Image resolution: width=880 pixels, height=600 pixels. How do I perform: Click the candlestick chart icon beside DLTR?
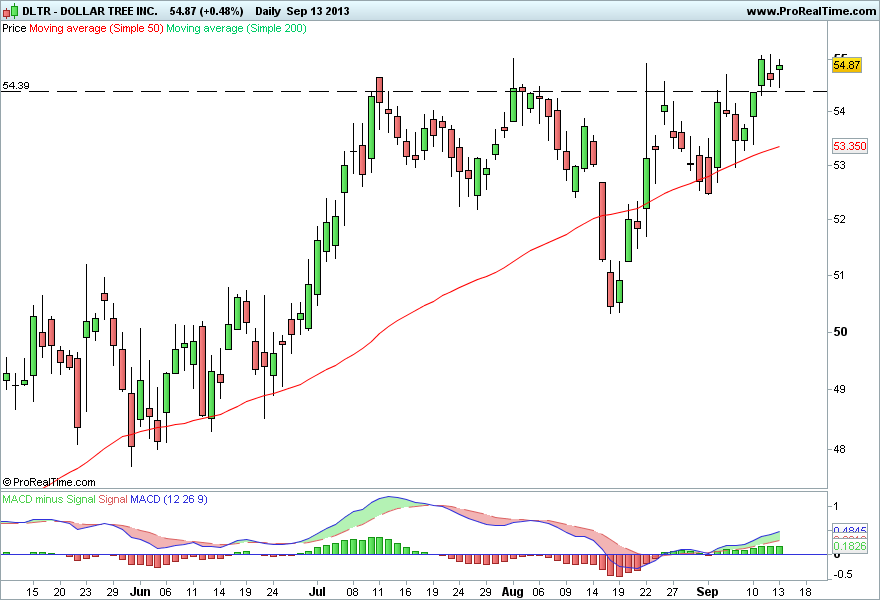click(11, 11)
